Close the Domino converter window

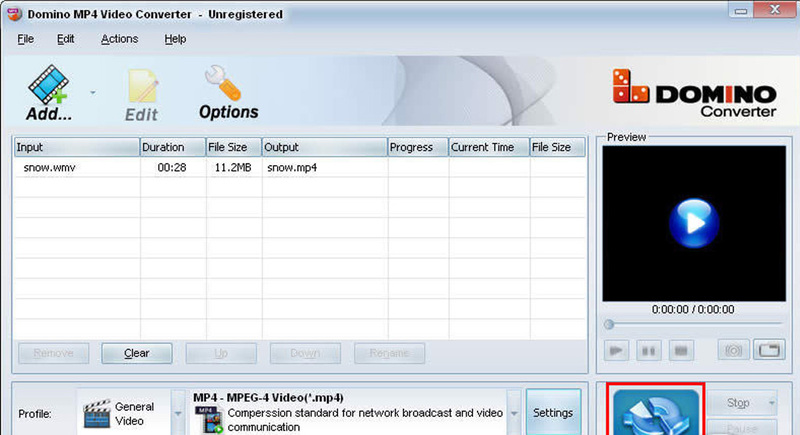coord(775,10)
